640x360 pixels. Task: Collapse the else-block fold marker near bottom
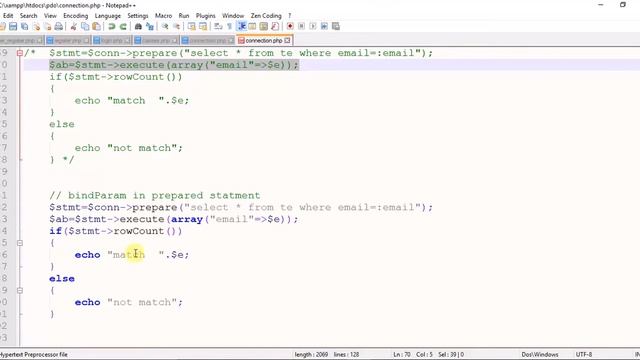(x=20, y=291)
